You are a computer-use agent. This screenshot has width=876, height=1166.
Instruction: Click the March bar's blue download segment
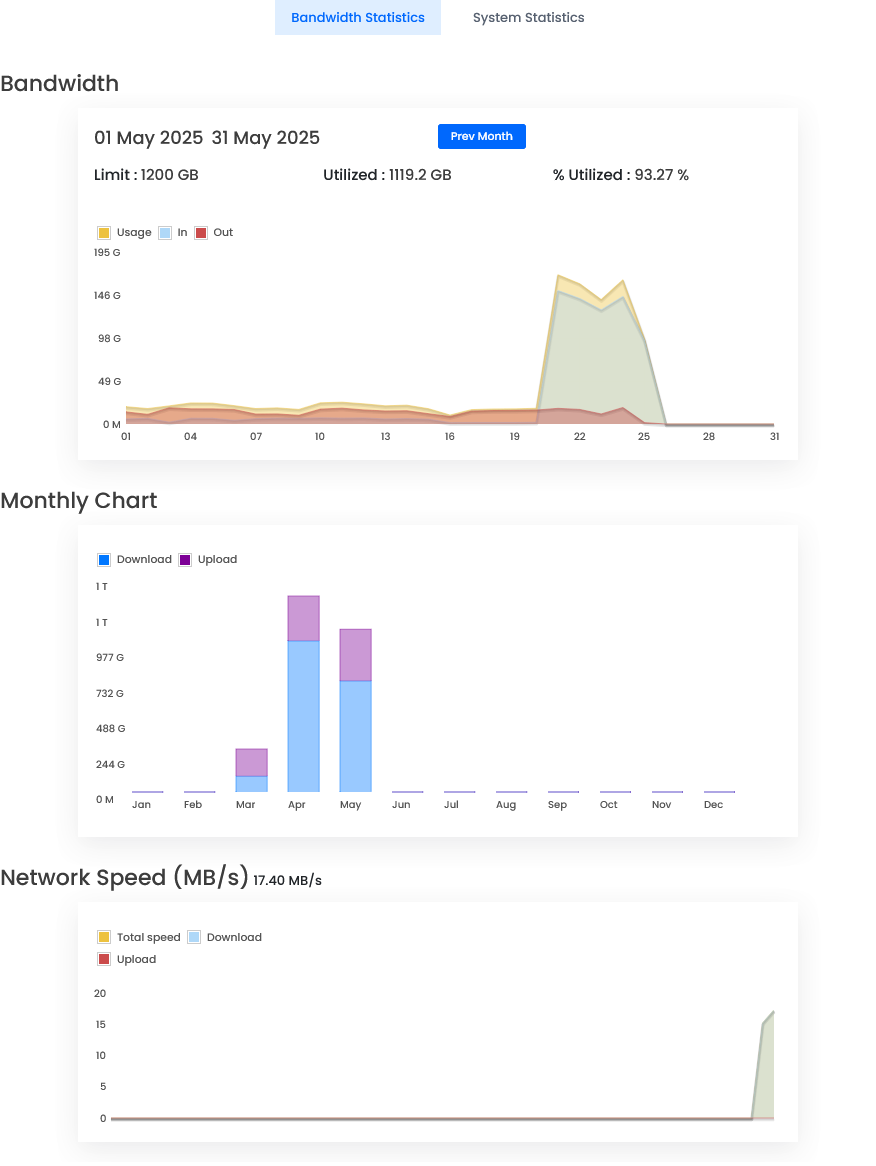tap(251, 783)
